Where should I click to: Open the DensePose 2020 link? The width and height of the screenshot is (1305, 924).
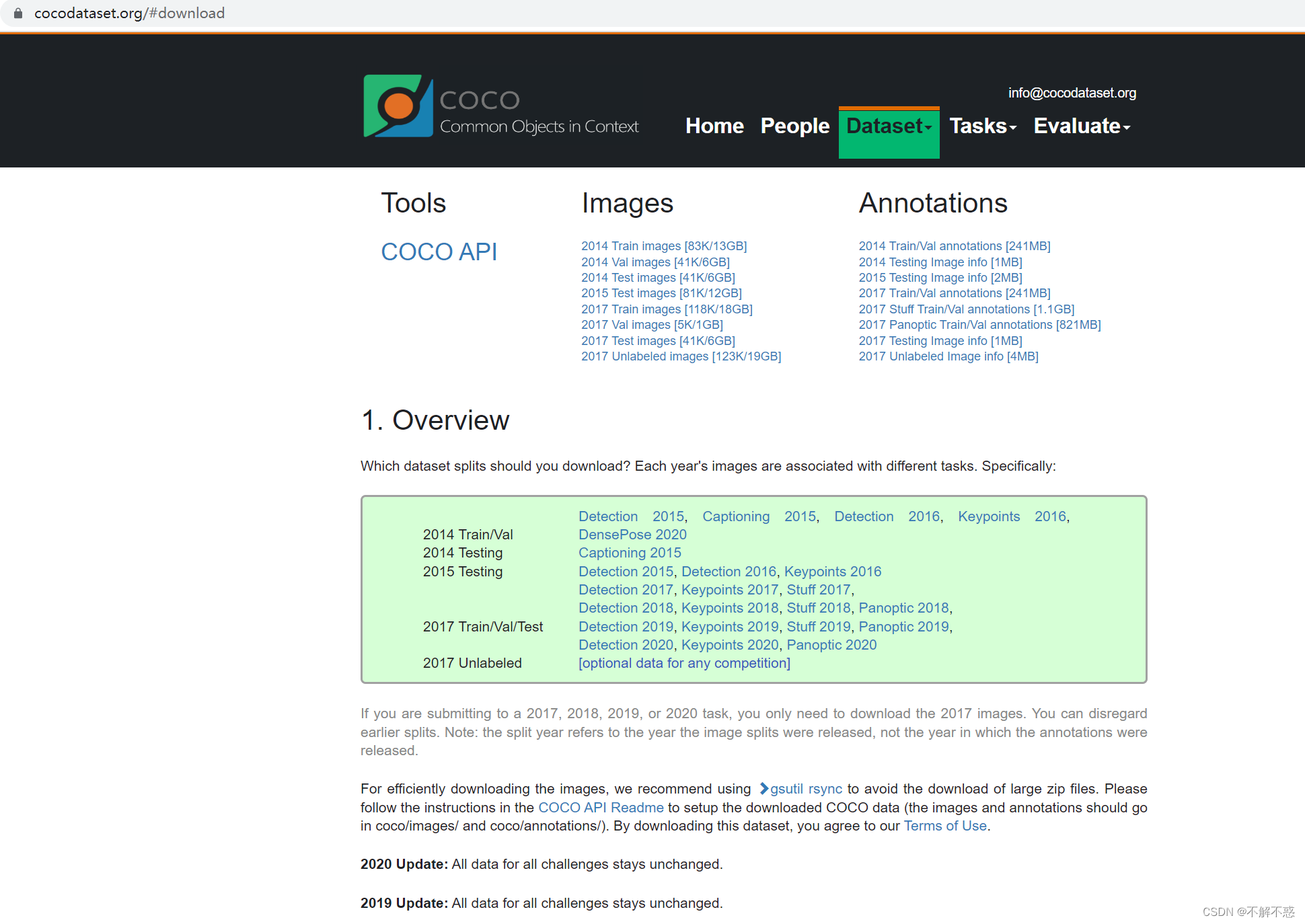click(632, 535)
